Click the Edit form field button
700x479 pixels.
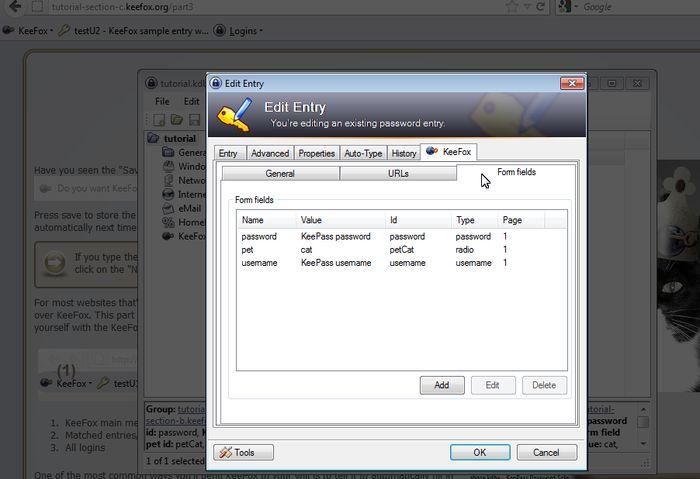493,385
